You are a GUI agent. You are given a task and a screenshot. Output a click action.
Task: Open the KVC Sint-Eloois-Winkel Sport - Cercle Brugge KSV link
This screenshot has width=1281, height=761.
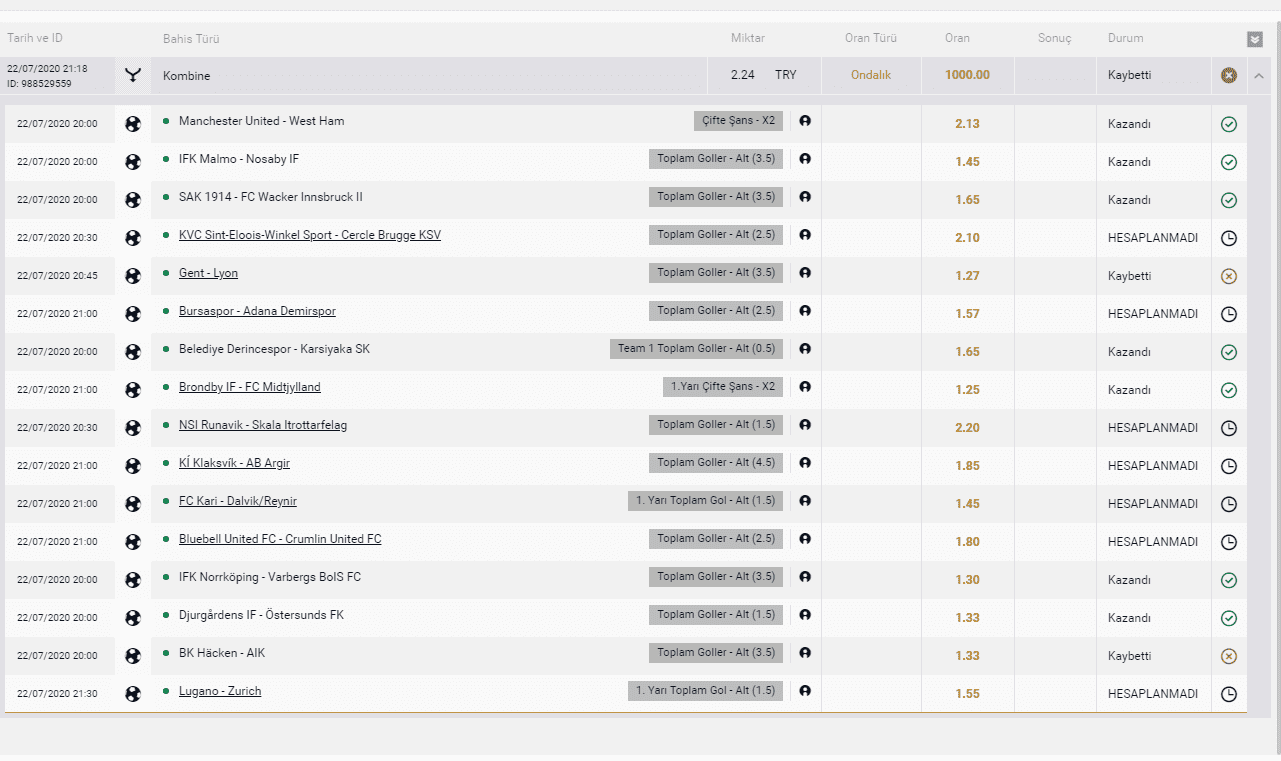(310, 235)
